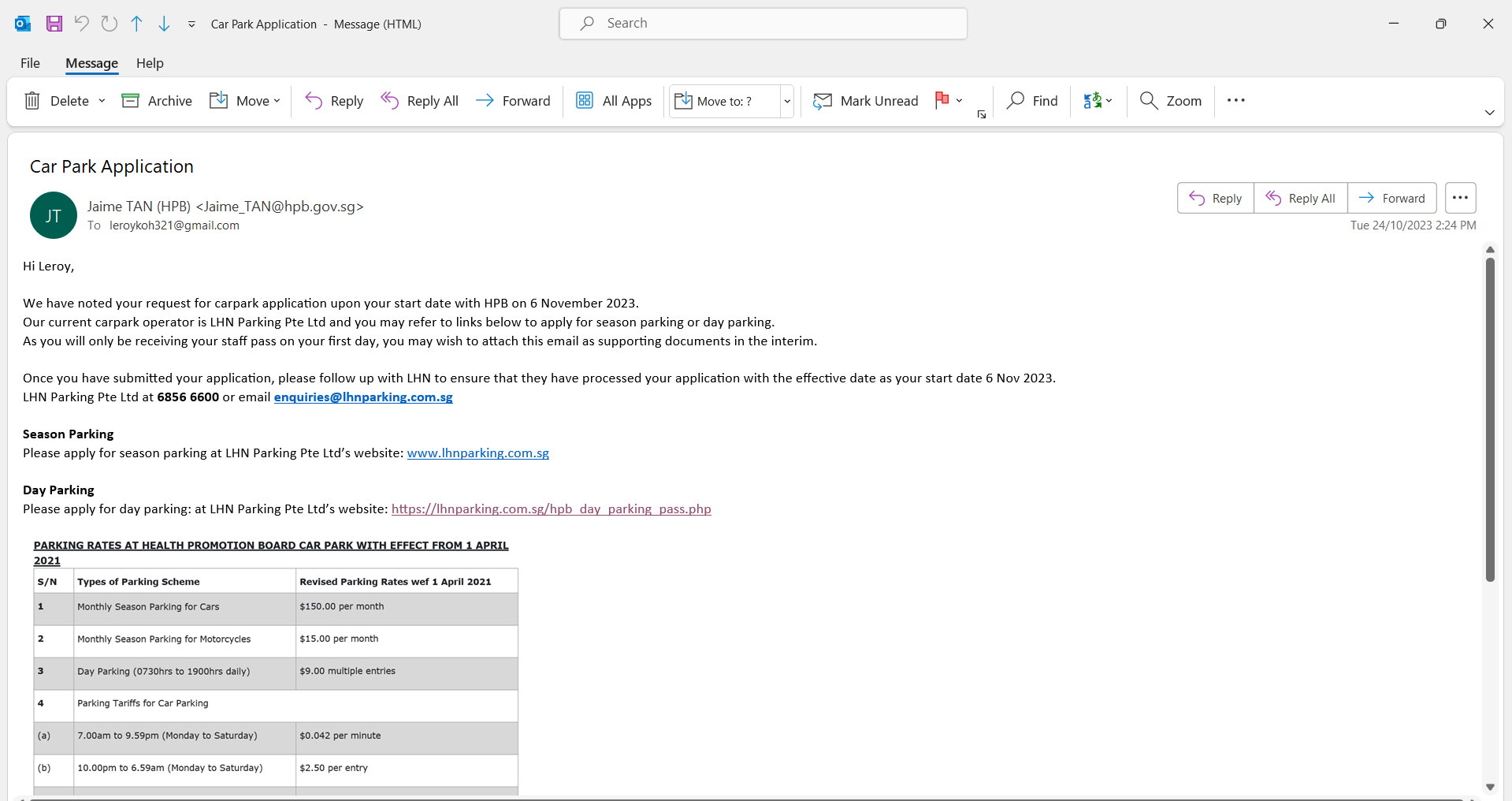
Task: Redo the action using the title bar icon
Action: [110, 24]
